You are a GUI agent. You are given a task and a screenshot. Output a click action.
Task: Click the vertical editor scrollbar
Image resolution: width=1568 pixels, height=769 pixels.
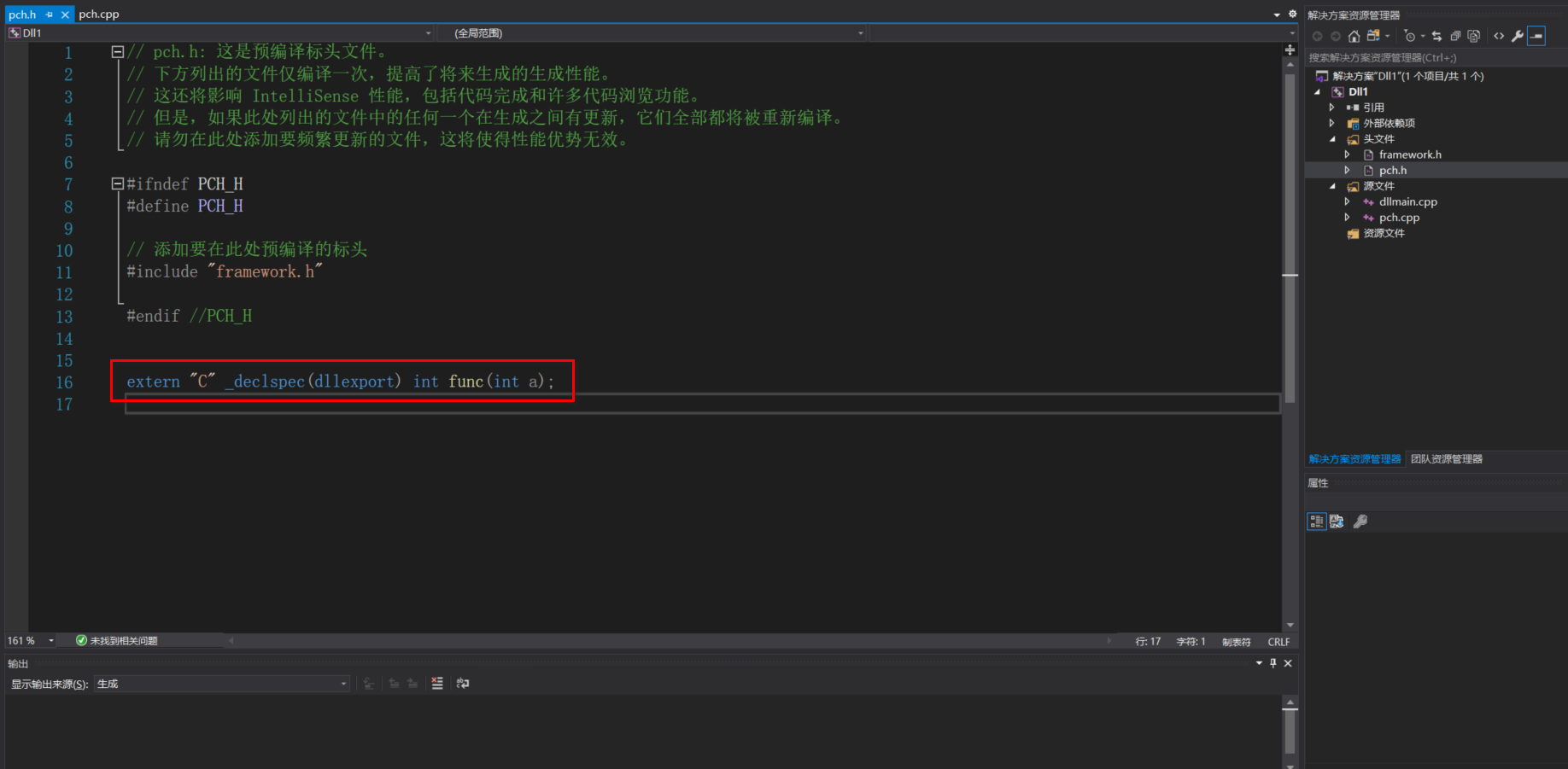(x=1290, y=238)
